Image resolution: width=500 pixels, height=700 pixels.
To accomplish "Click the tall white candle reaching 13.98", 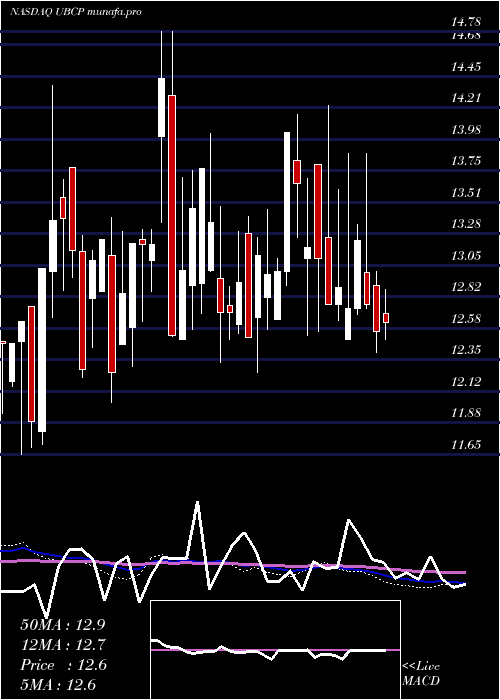I will tap(287, 202).
